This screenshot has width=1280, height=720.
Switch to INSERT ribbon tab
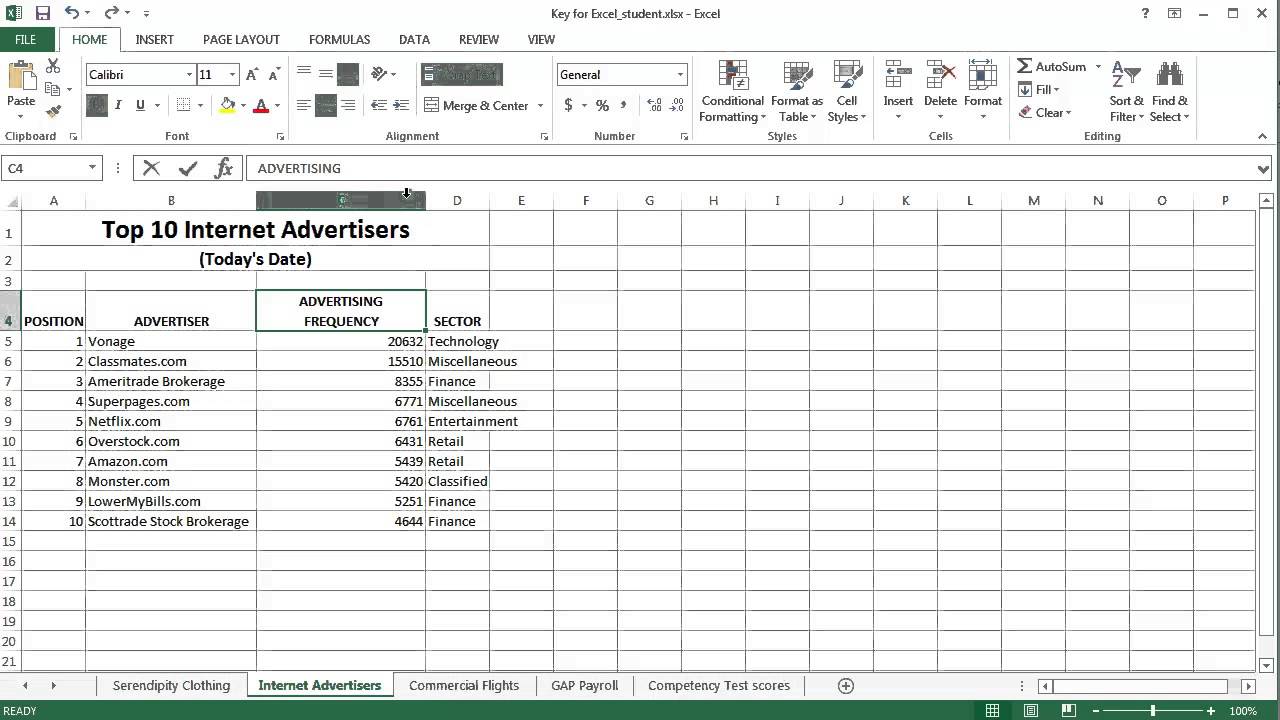(155, 39)
